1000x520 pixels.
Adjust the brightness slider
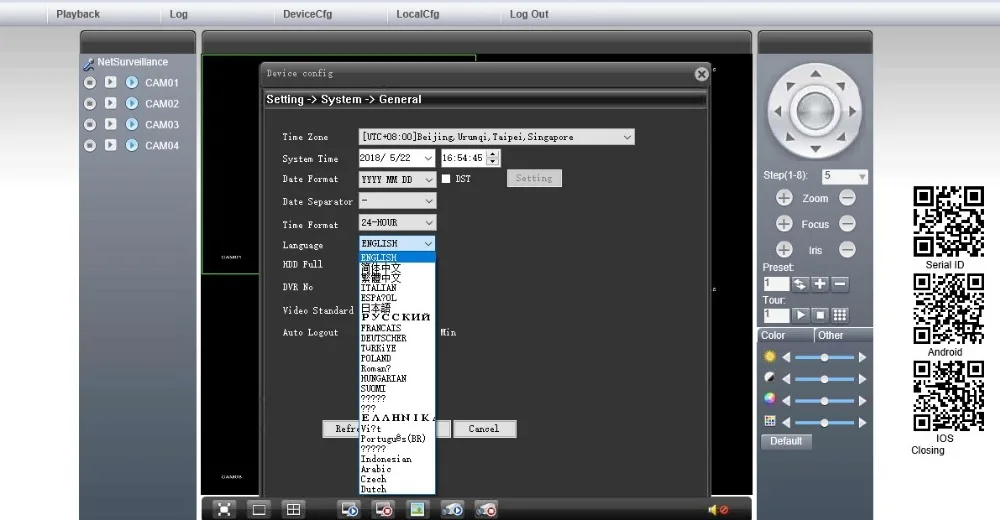tap(824, 357)
